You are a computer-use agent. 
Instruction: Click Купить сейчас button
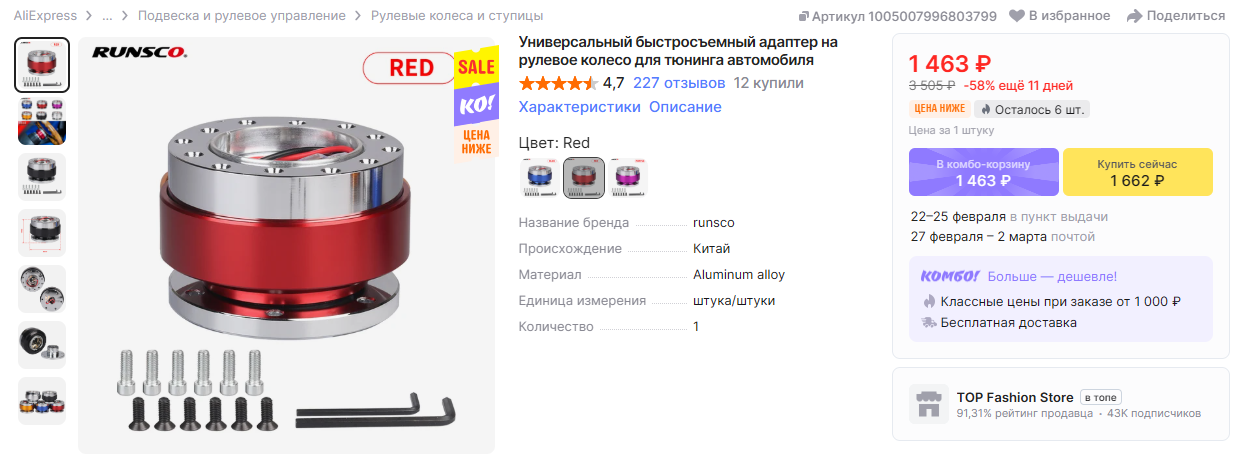click(1138, 172)
